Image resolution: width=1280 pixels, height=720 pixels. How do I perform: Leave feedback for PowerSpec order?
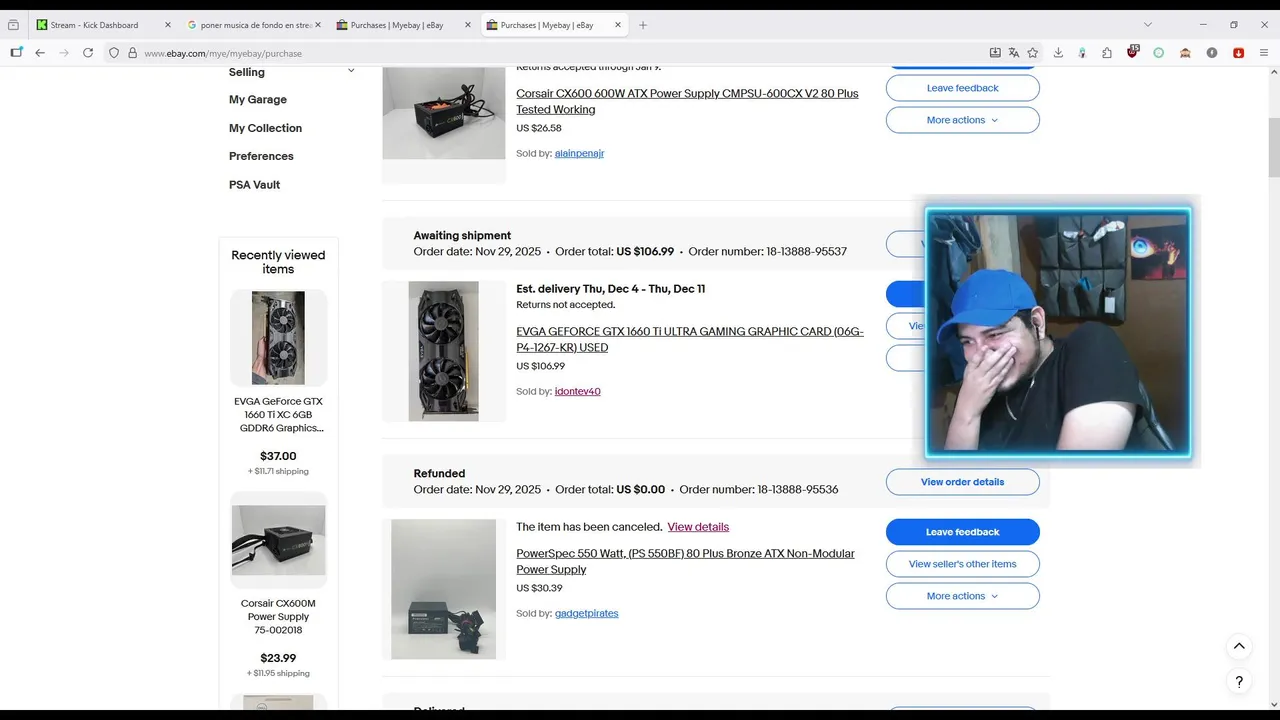pyautogui.click(x=962, y=532)
